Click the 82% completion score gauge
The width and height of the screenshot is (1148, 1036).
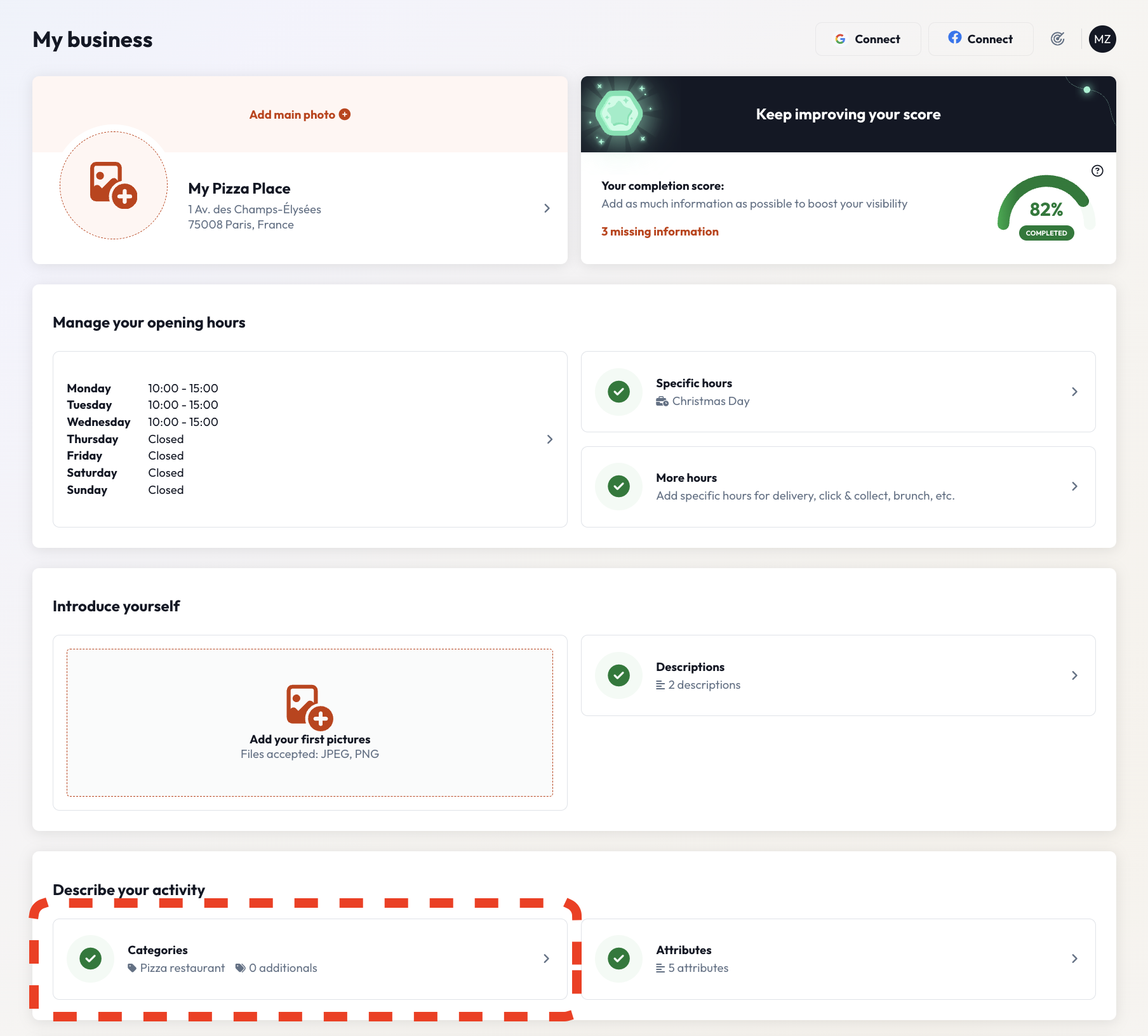click(1045, 209)
